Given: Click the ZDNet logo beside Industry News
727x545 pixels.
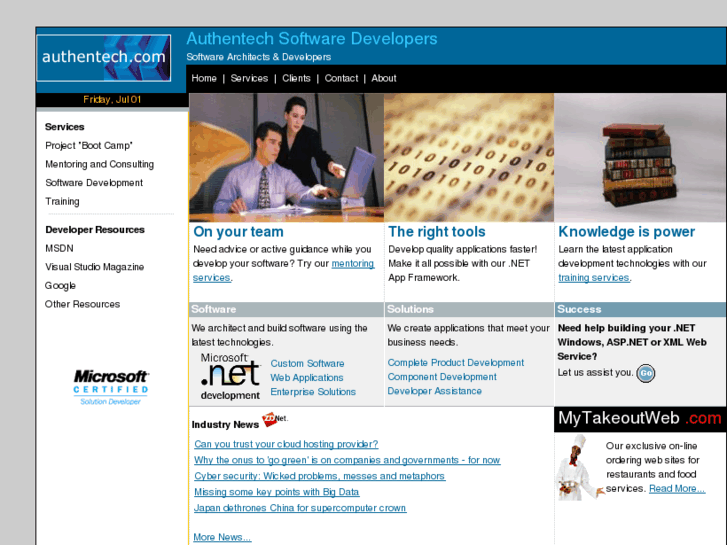Looking at the screenshot, I should pyautogui.click(x=275, y=419).
